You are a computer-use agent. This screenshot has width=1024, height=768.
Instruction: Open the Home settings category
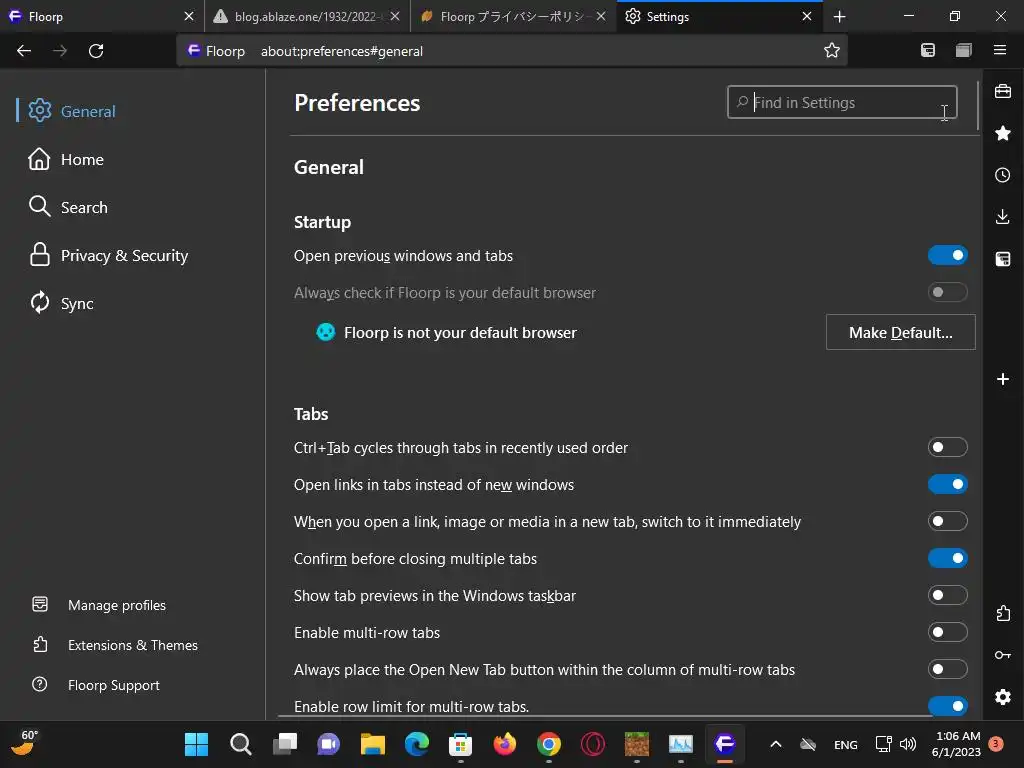point(66,159)
